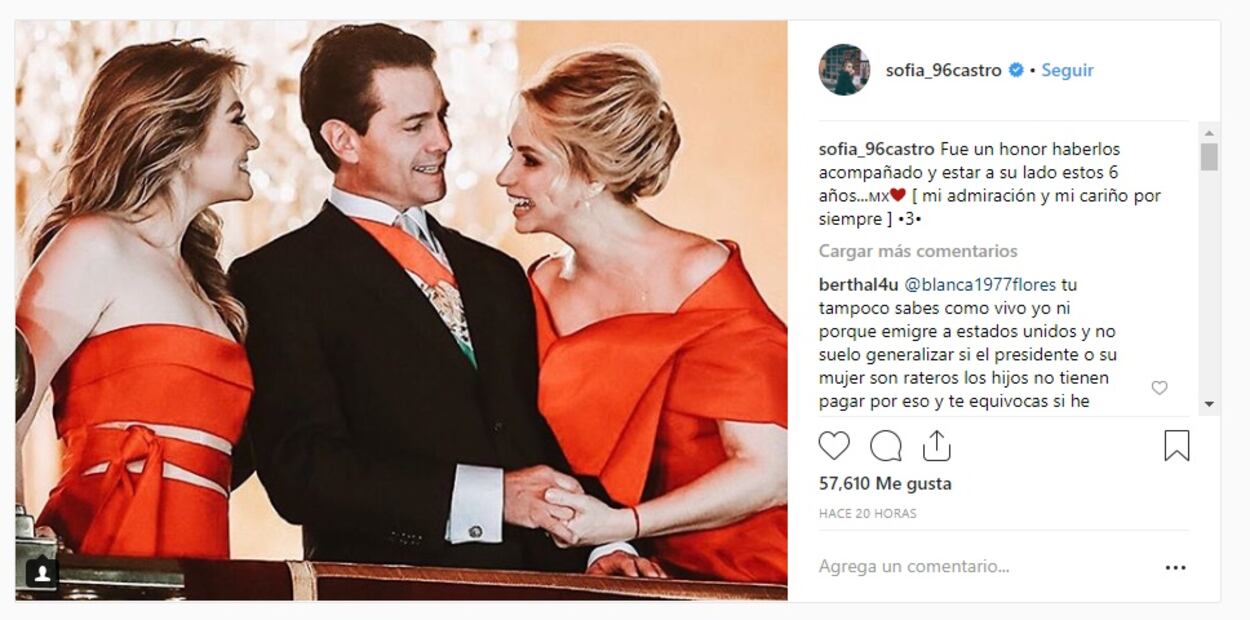This screenshot has width=1250, height=620.
Task: Click the comments scrollbar thumb
Action: point(1209,157)
